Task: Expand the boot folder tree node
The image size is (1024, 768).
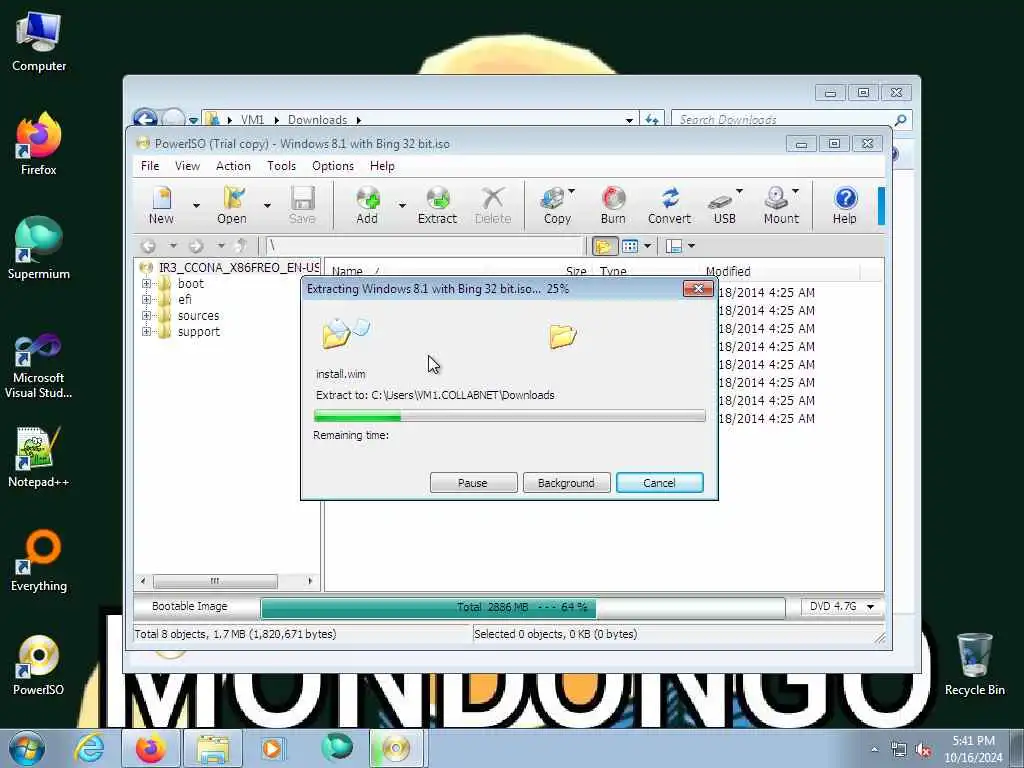Action: (x=146, y=284)
